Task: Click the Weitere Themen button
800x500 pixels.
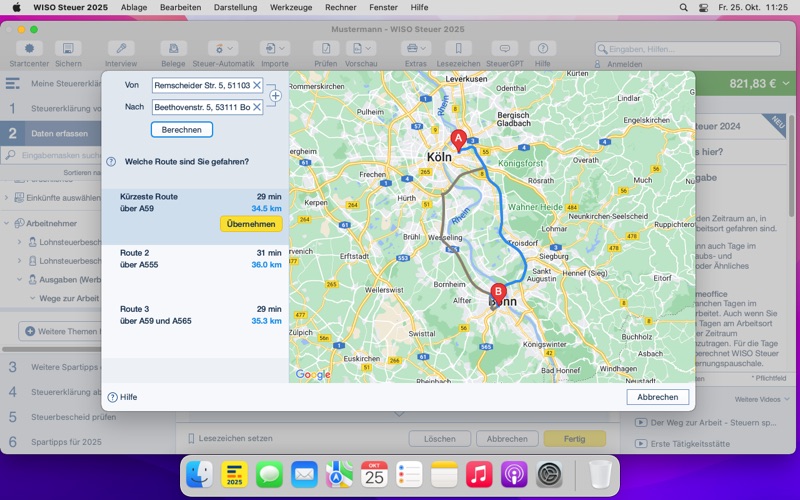Action: [61, 332]
